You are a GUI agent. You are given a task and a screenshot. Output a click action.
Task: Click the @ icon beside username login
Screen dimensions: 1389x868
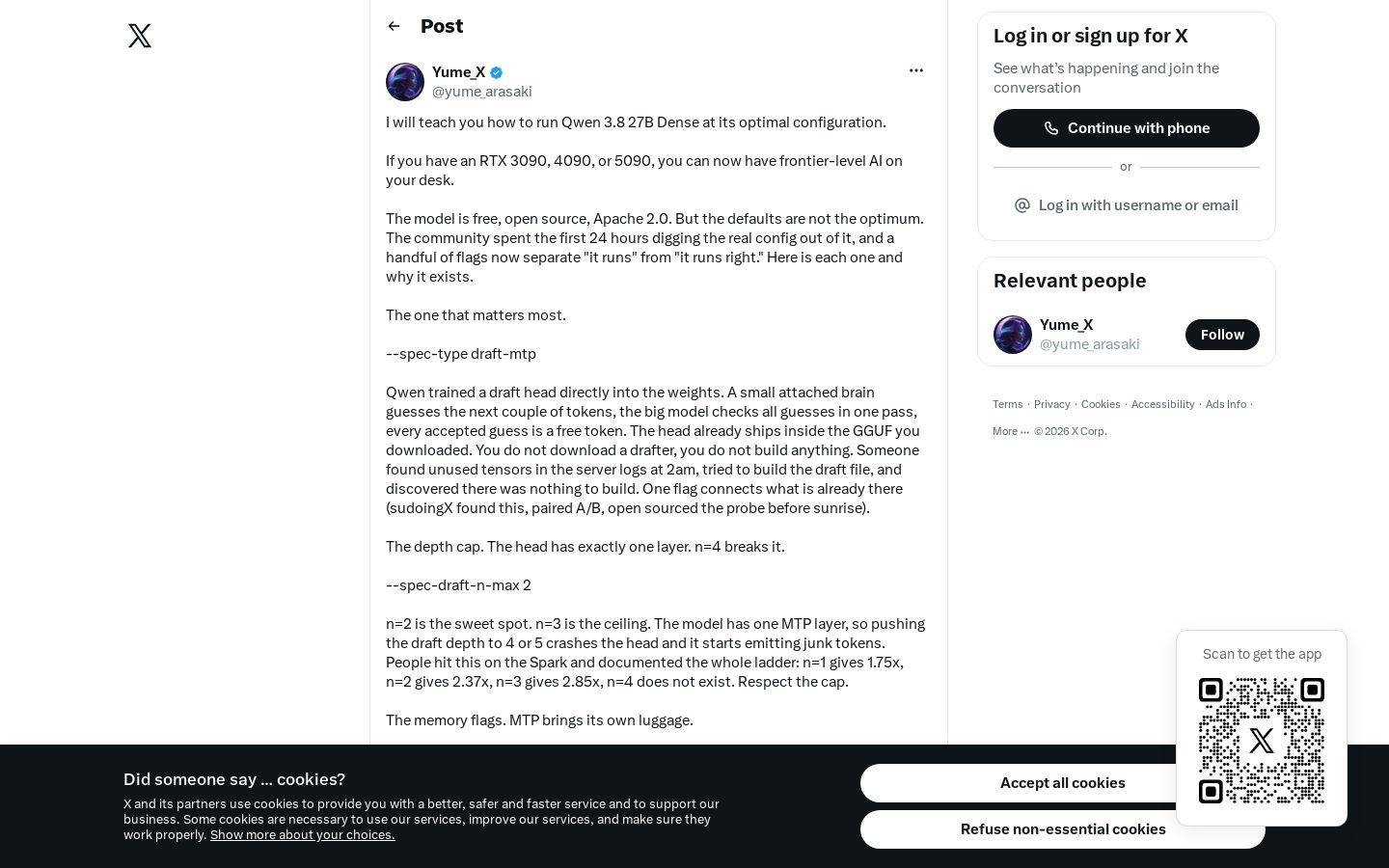[1022, 205]
